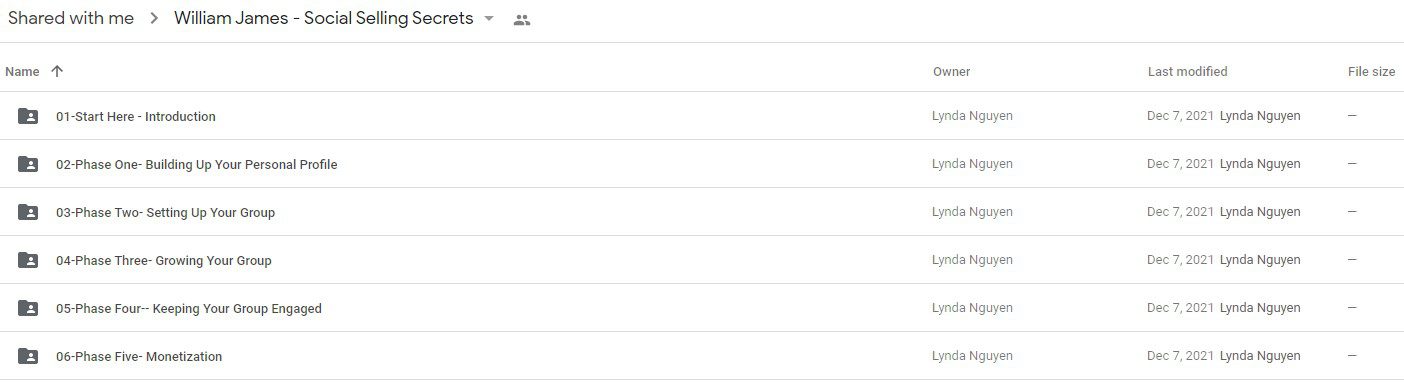Open dropdown arrow next to Social Selling Secrets
This screenshot has height=387, width=1404.
click(x=489, y=19)
